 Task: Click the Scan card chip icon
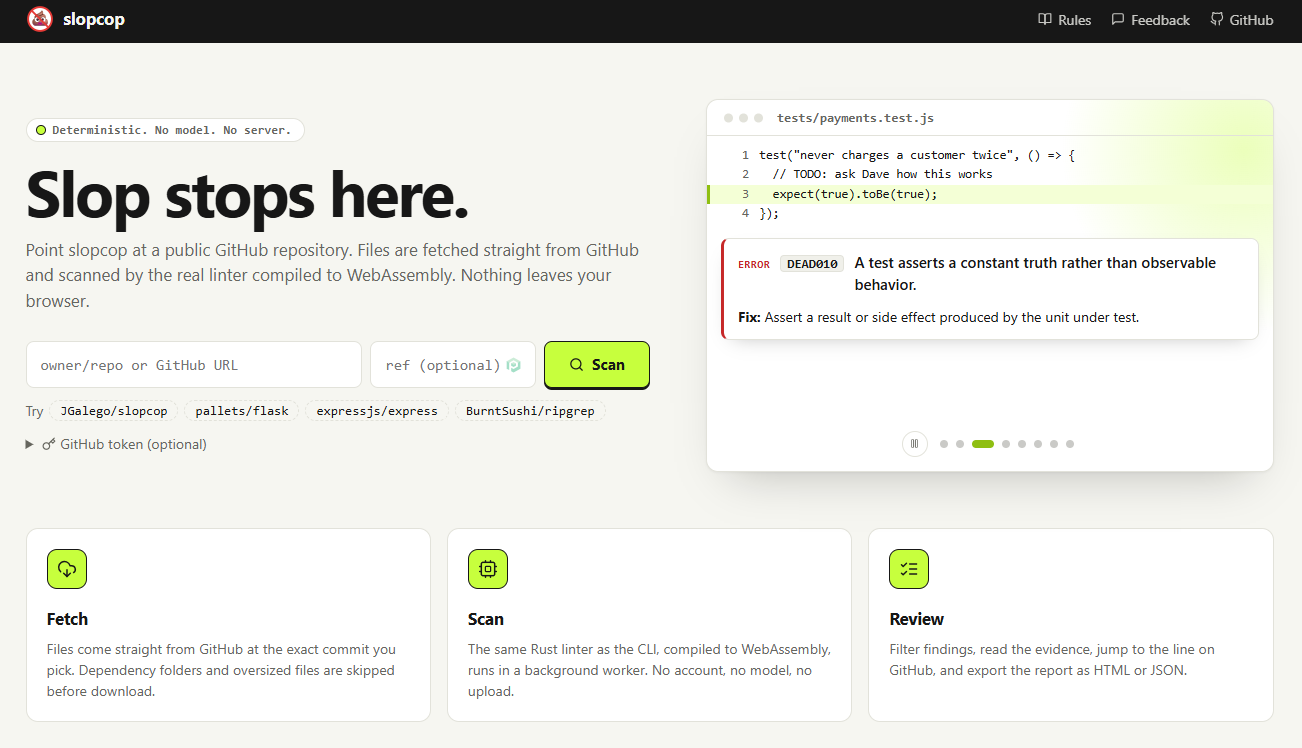tap(488, 569)
